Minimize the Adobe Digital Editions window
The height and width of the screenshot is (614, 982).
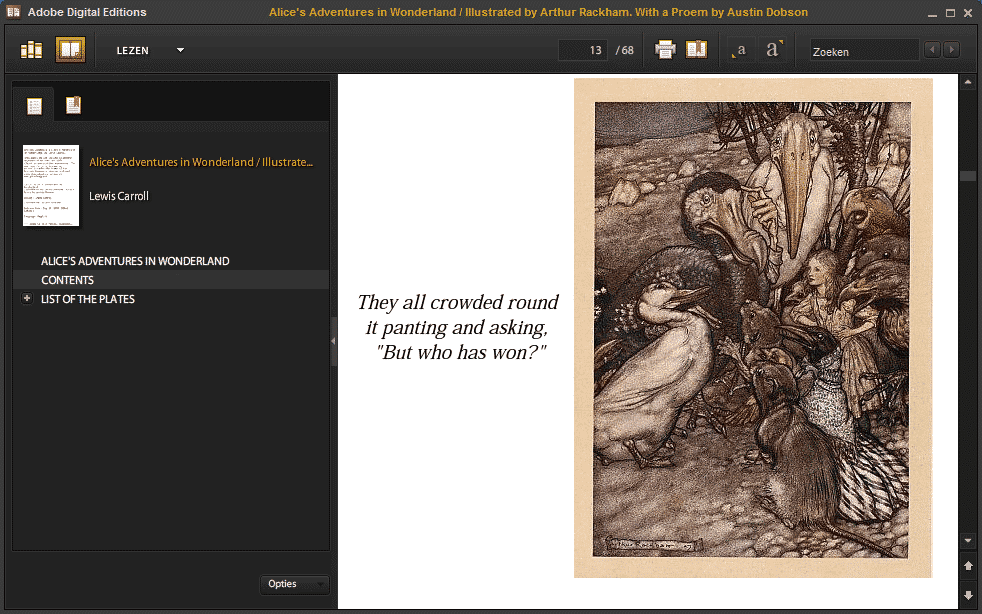click(x=933, y=13)
